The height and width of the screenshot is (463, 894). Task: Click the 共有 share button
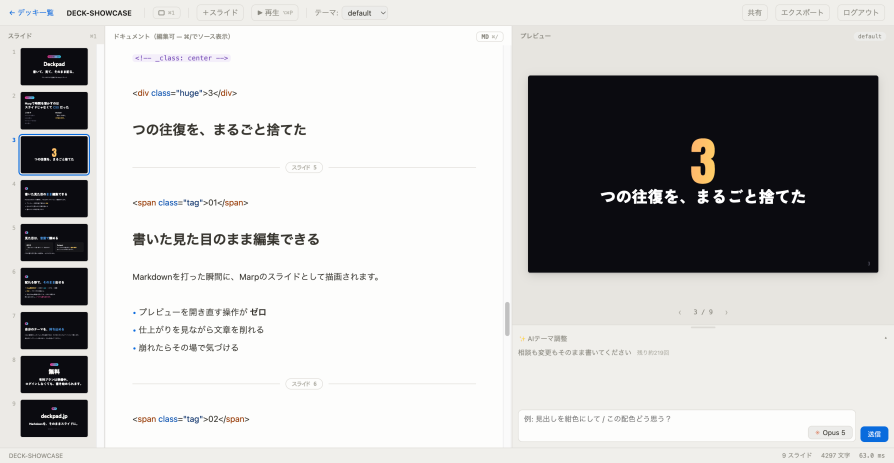(755, 13)
